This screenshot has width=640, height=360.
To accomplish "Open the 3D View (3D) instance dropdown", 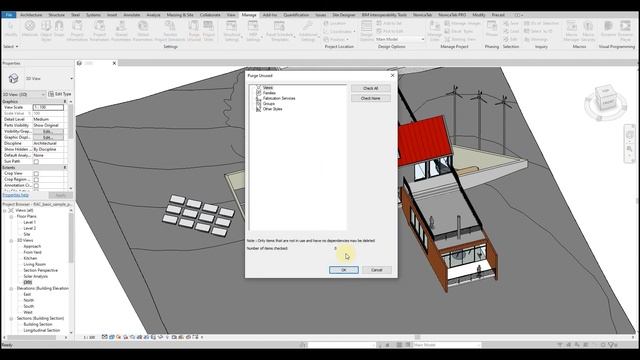I will pos(24,94).
